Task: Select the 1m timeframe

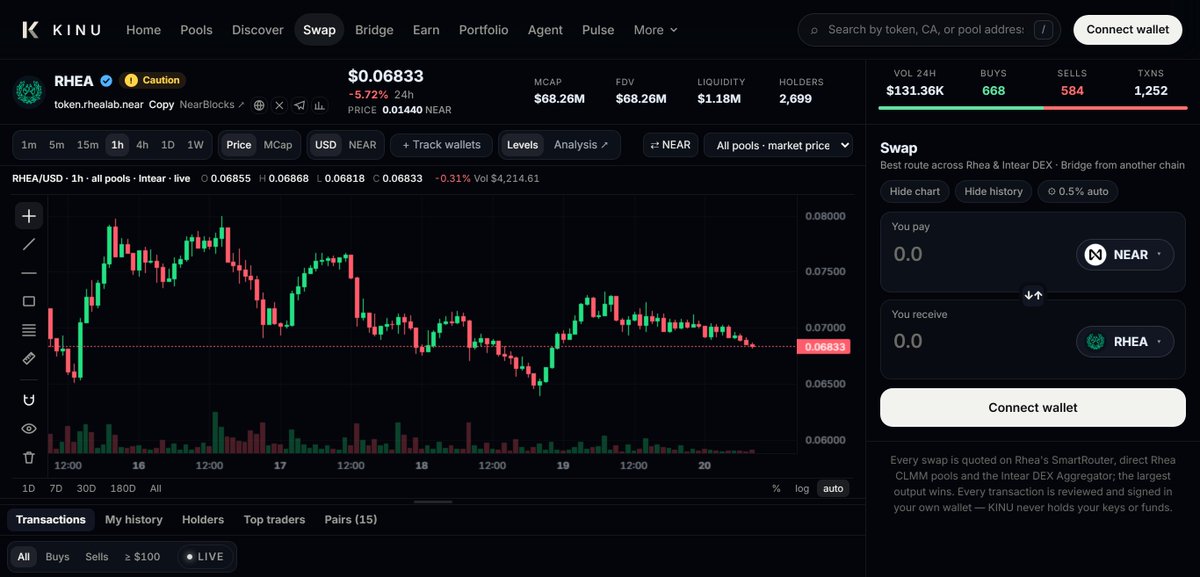Action: coord(29,145)
